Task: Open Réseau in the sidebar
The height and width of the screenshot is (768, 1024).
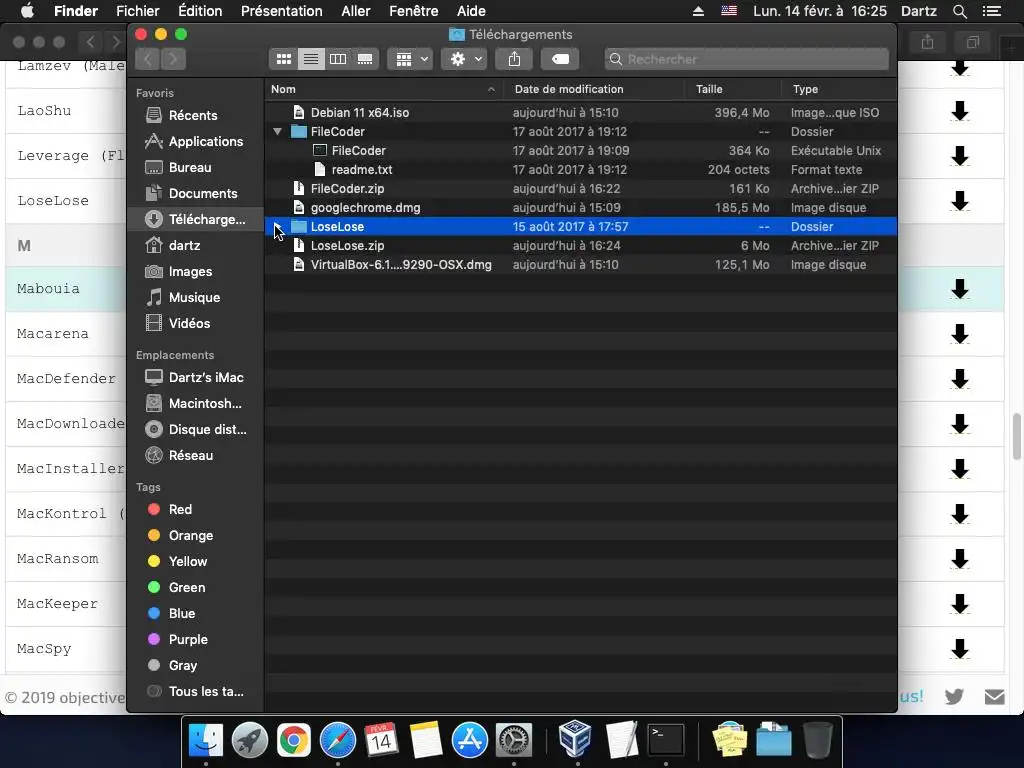Action: (x=196, y=456)
